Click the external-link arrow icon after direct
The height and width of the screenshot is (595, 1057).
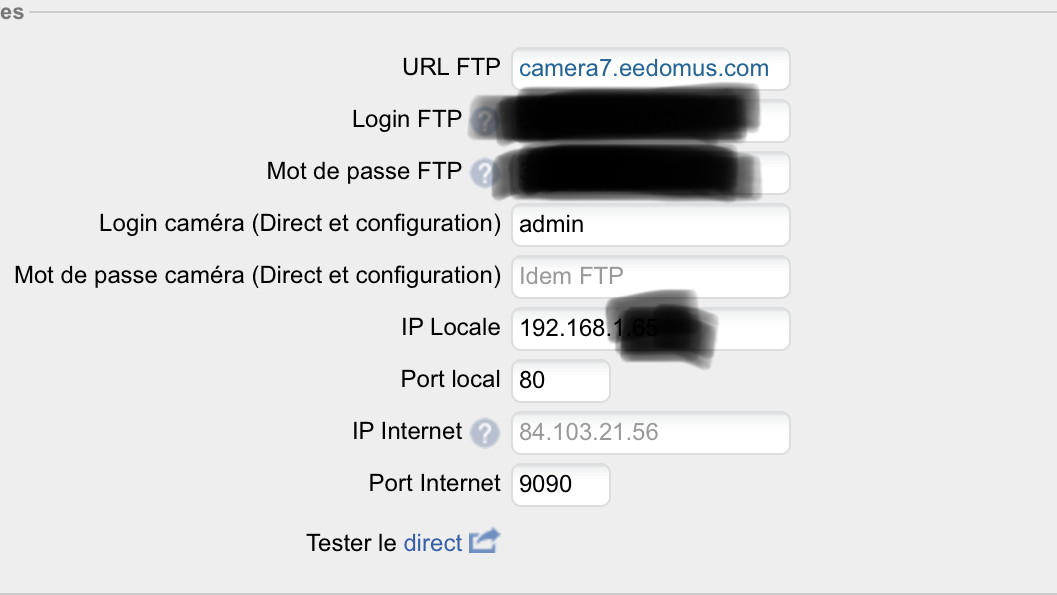[484, 541]
